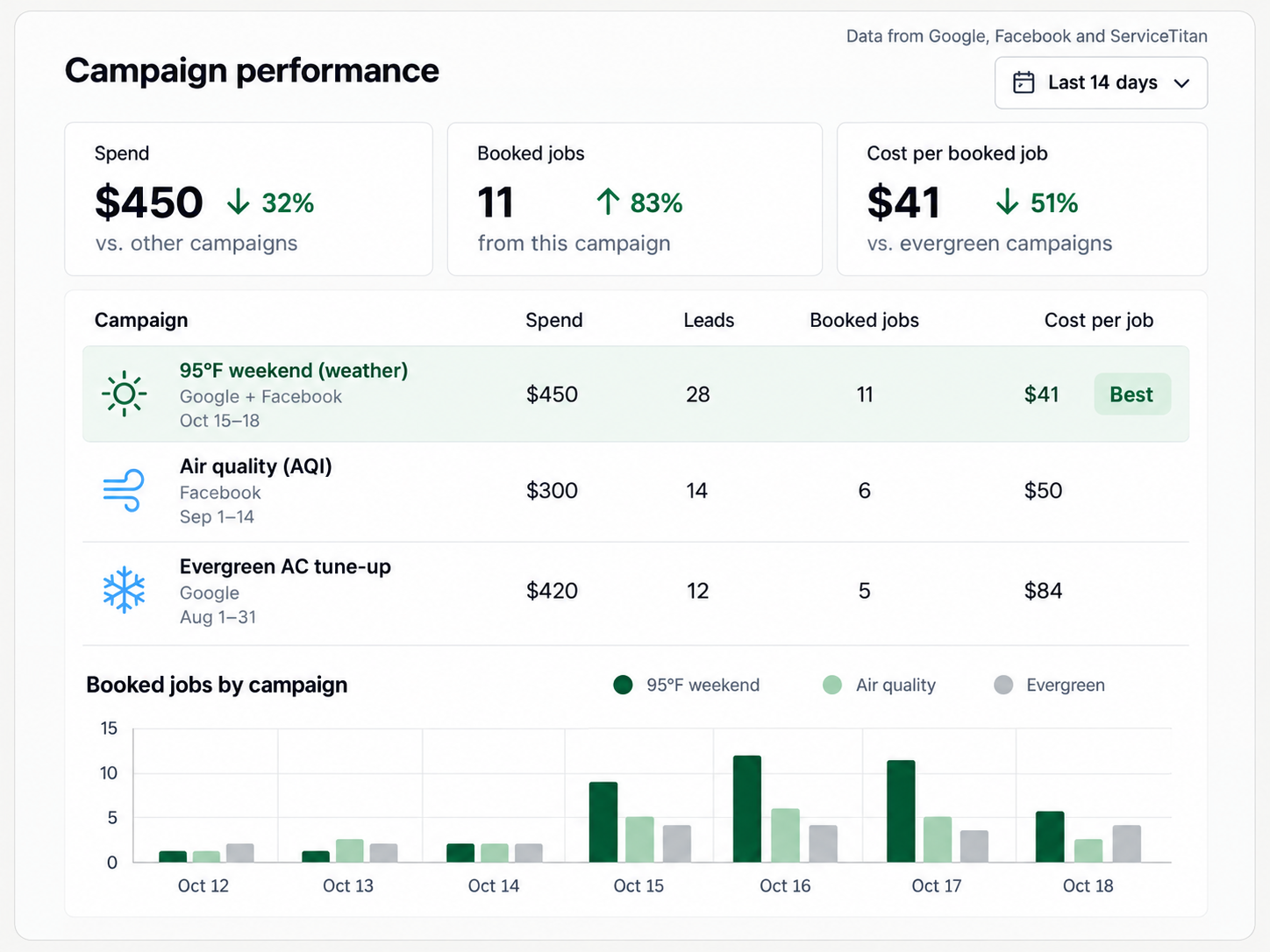This screenshot has width=1270, height=952.
Task: Click the dark green bar for Oct 15
Action: (x=603, y=822)
